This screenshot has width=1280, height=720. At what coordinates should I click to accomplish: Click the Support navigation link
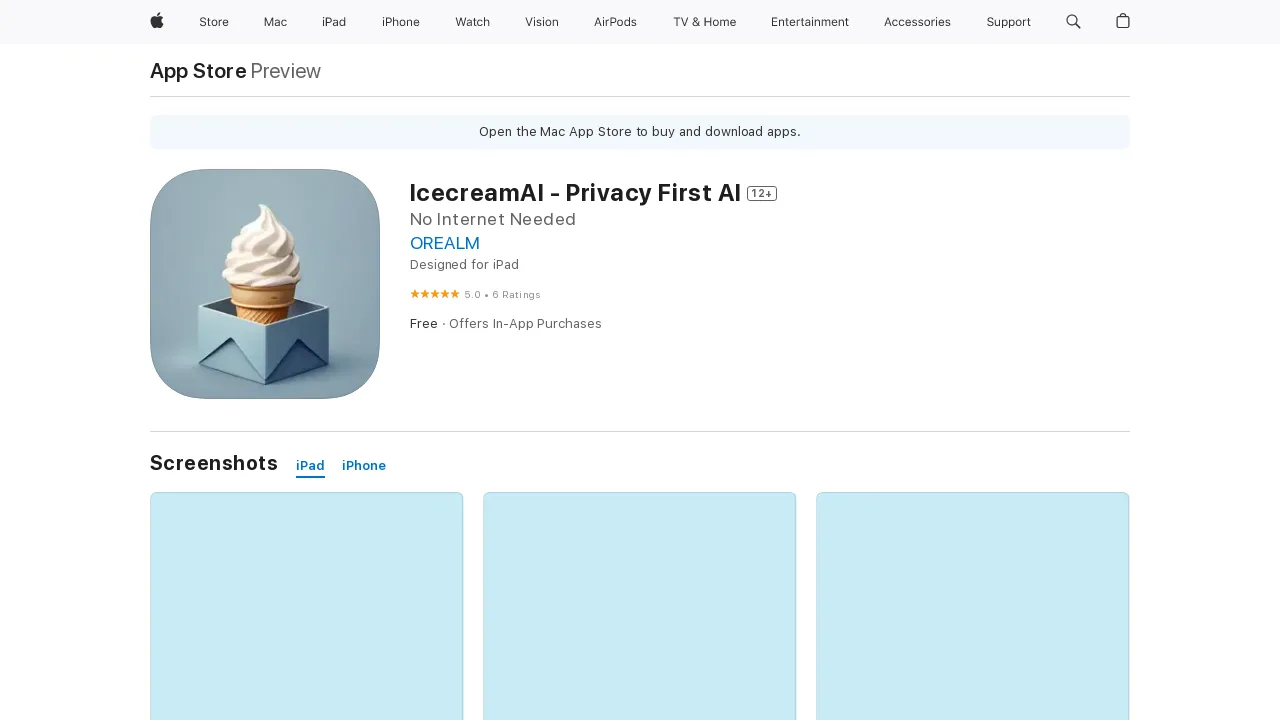pyautogui.click(x=1008, y=22)
